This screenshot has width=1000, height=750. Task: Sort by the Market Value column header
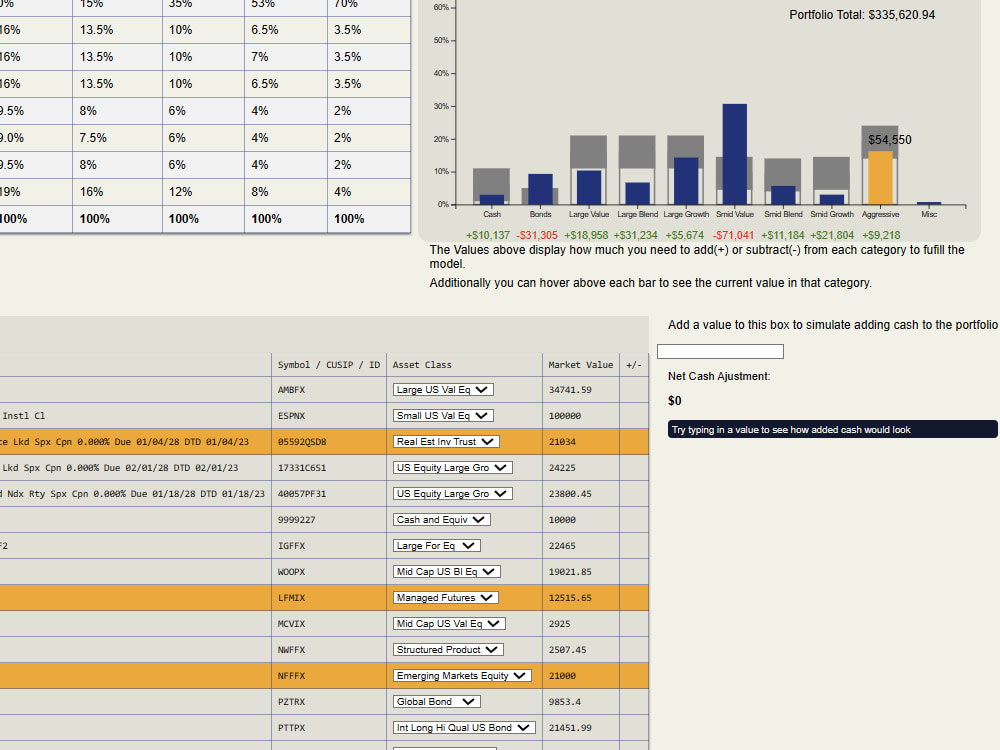pos(580,364)
